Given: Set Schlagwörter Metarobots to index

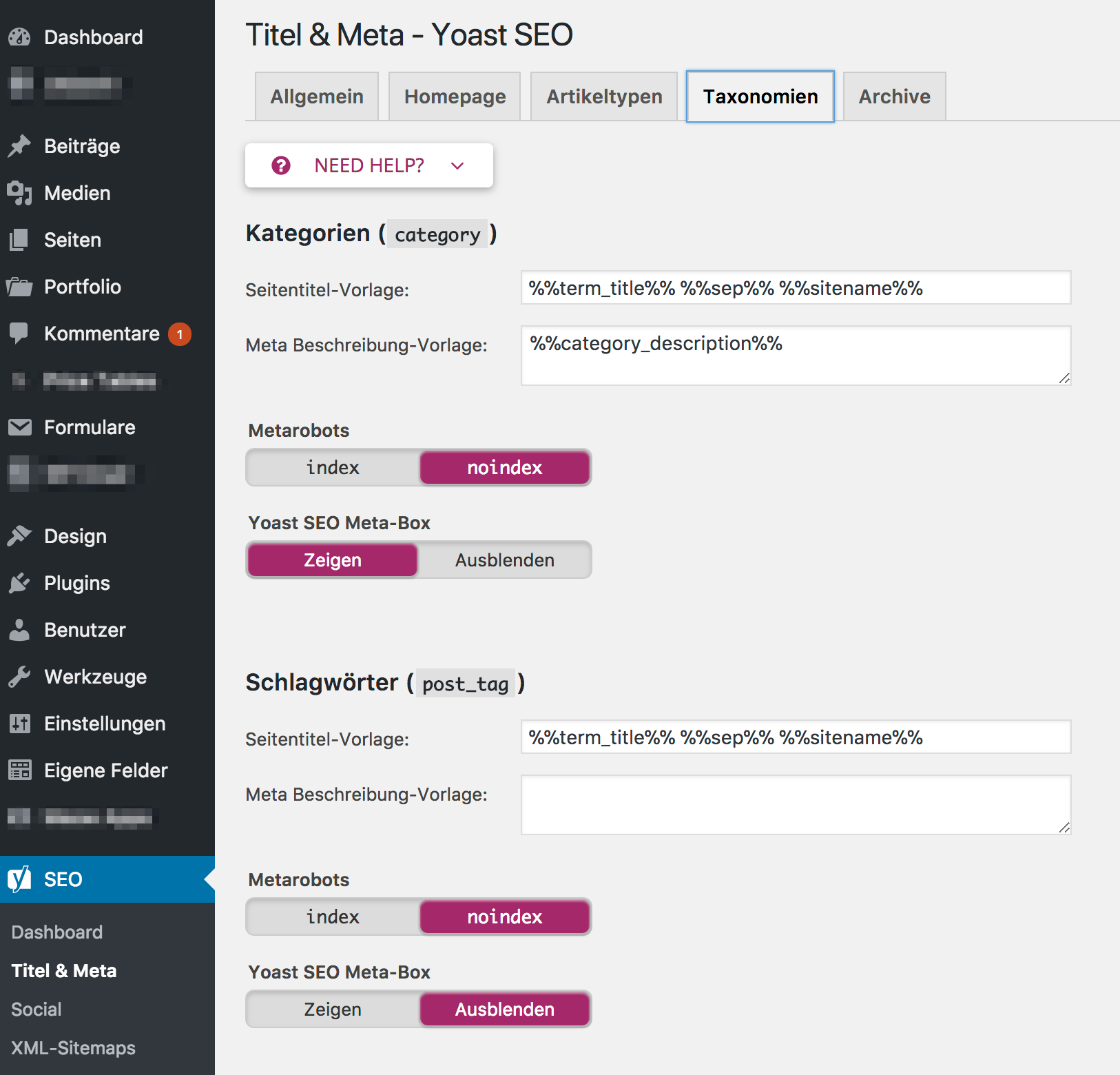Looking at the screenshot, I should (333, 917).
